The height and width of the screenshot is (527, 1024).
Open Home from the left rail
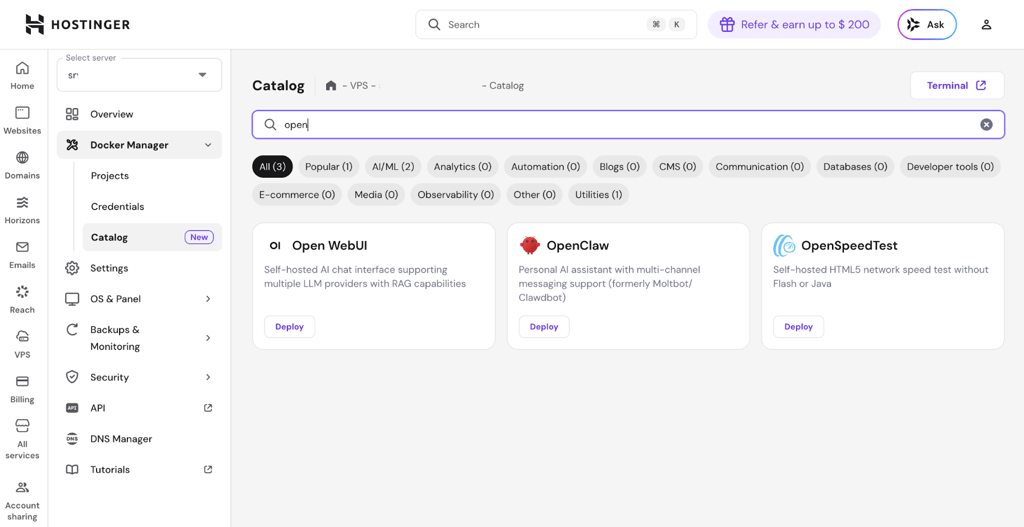click(22, 76)
